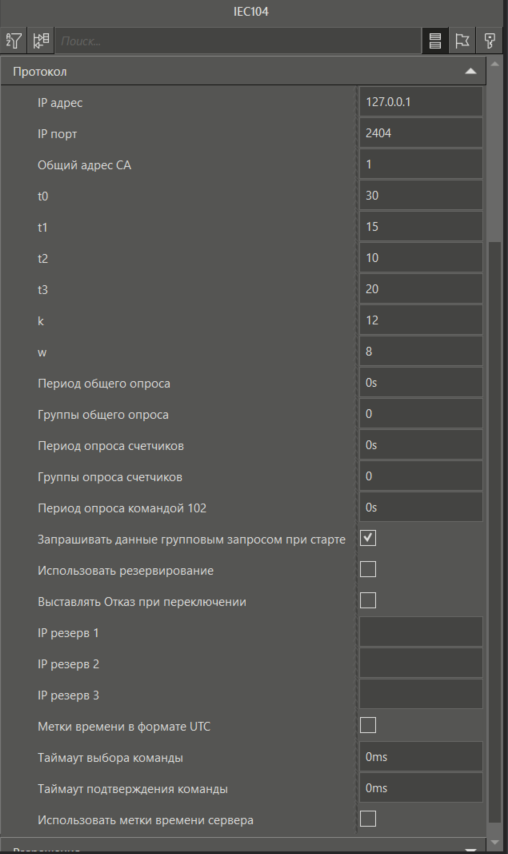
Task: Click the flag icon in toolbar
Action: (x=462, y=41)
